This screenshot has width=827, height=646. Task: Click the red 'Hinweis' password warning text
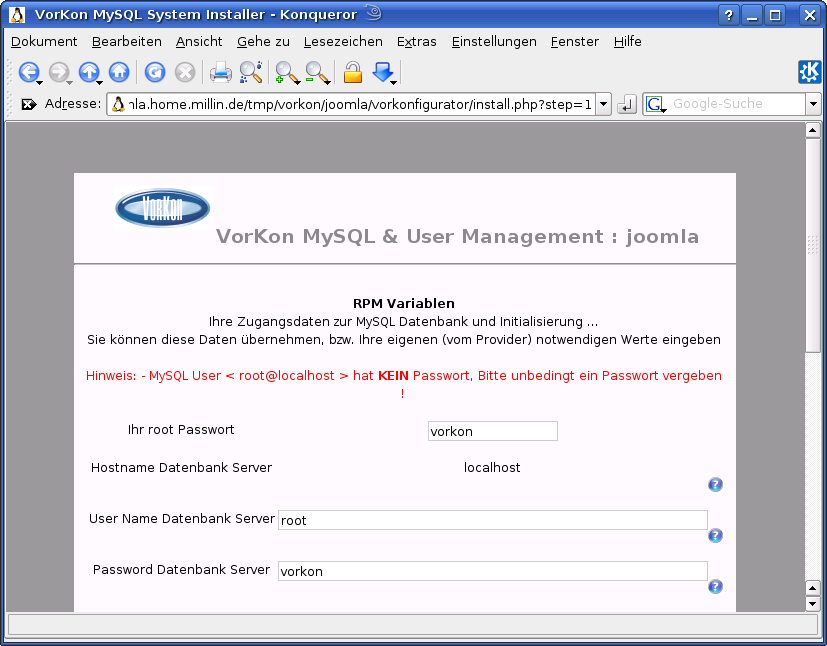(x=403, y=384)
